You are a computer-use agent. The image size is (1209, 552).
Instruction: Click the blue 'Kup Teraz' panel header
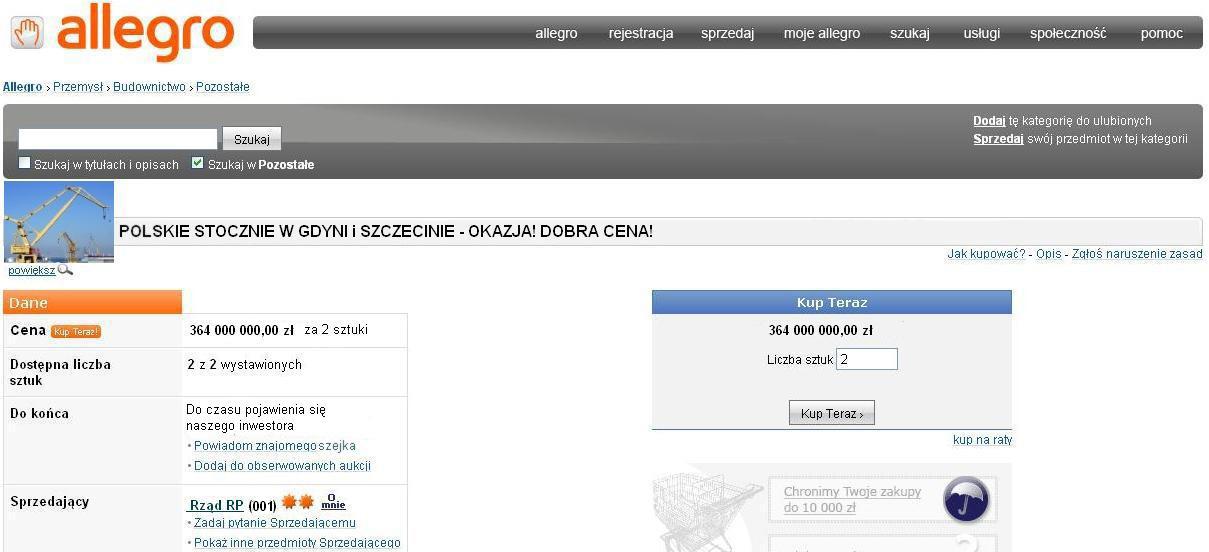832,302
